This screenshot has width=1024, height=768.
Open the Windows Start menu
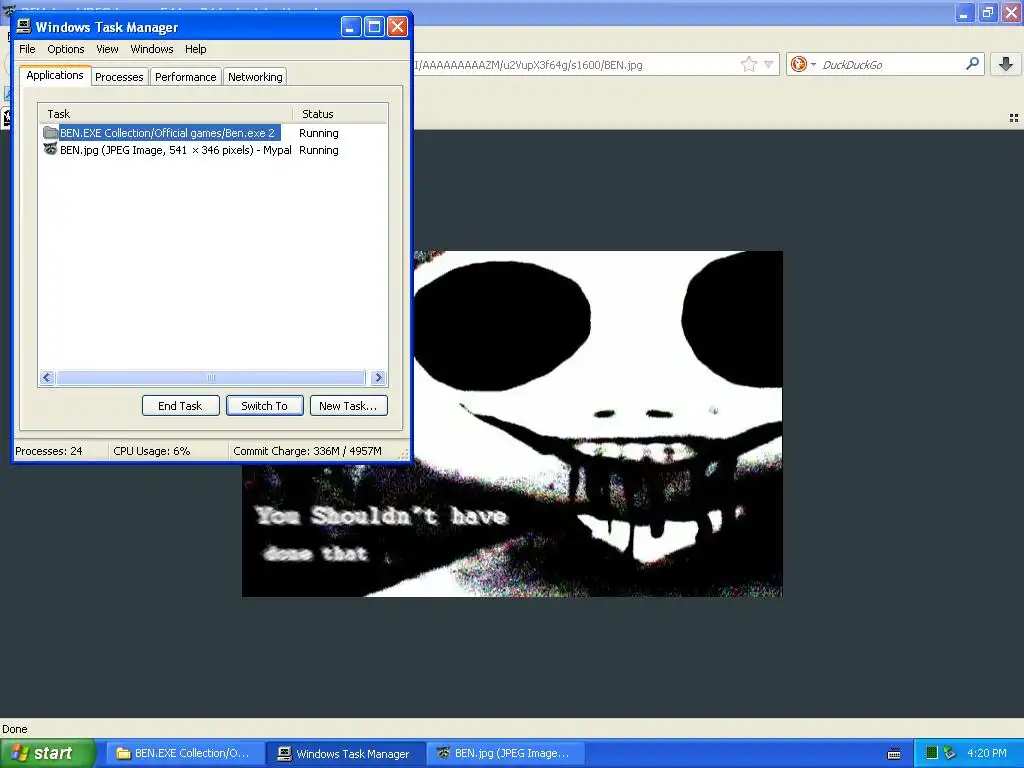[48, 753]
